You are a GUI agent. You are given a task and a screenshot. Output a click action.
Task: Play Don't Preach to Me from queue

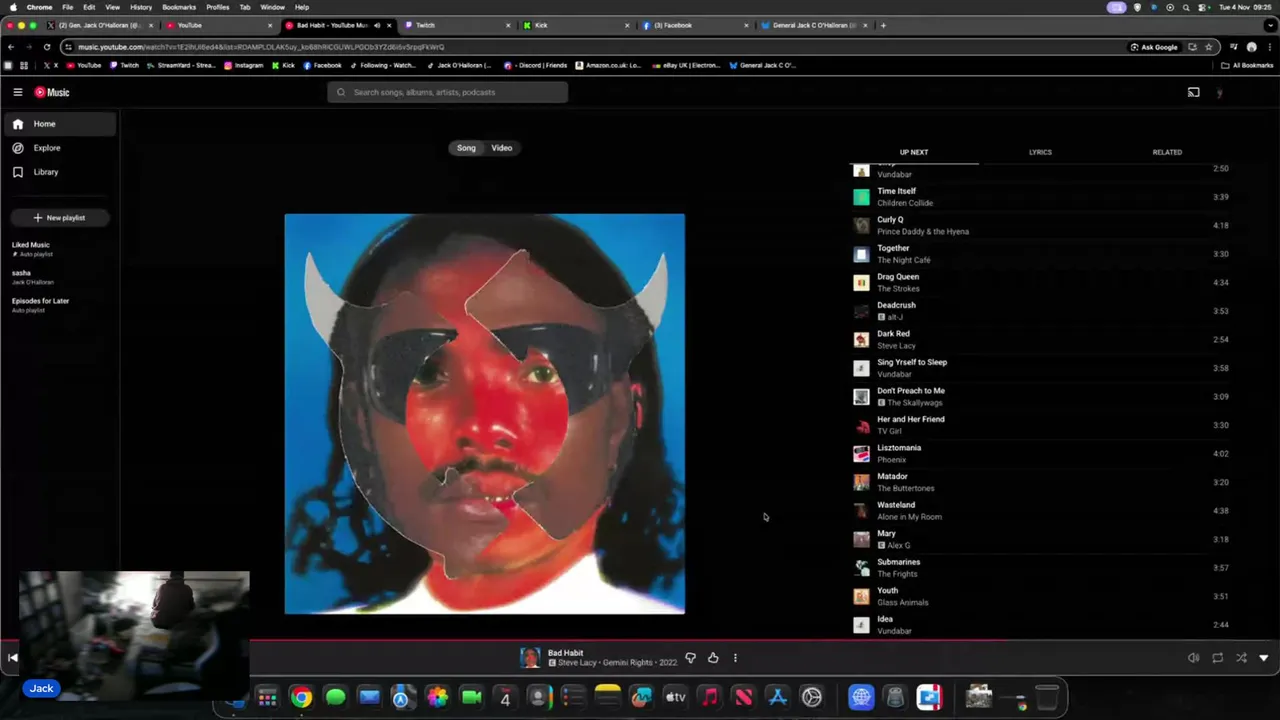tap(1040, 396)
